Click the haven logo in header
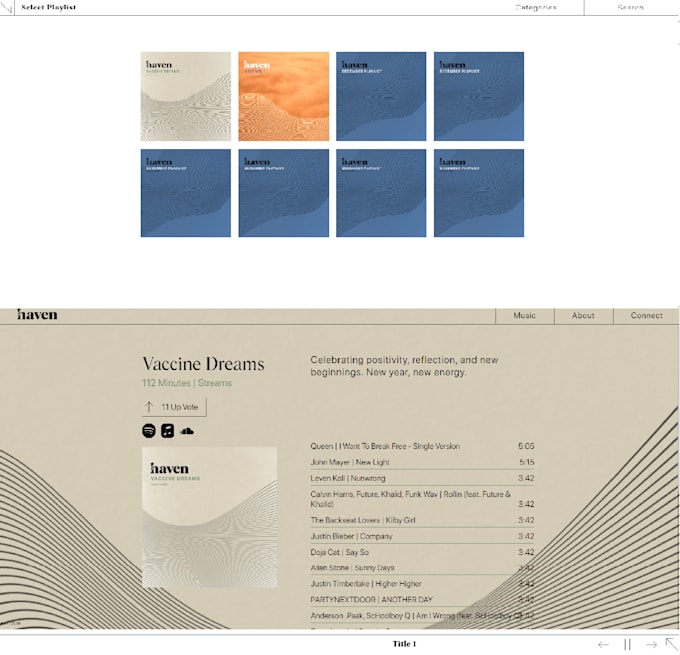The height and width of the screenshot is (655, 680). click(37, 314)
